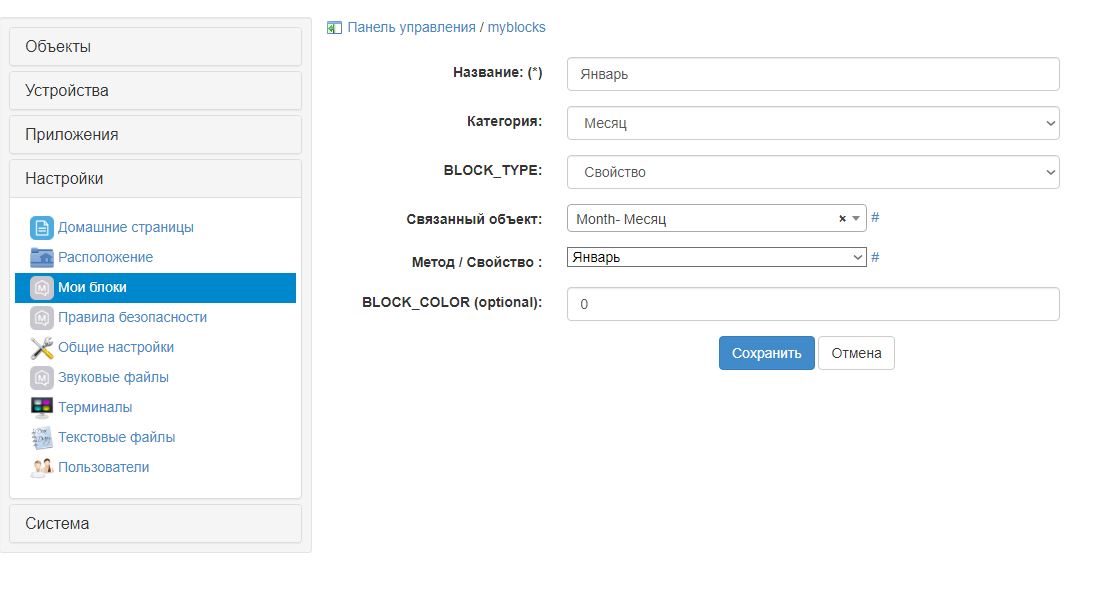Screen dimensions: 1094x589
Task: Expand the Устройства sidebar section
Action: click(x=155, y=91)
